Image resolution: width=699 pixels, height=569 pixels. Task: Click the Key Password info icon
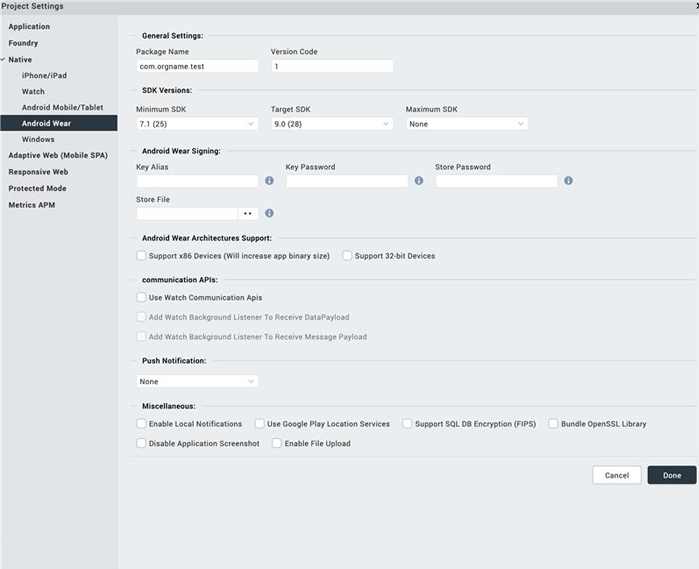pos(418,181)
